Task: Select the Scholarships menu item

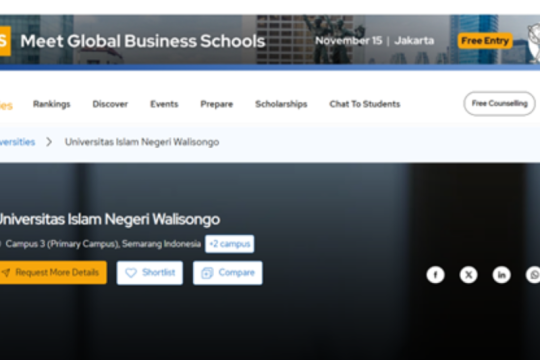Action: coord(281,104)
